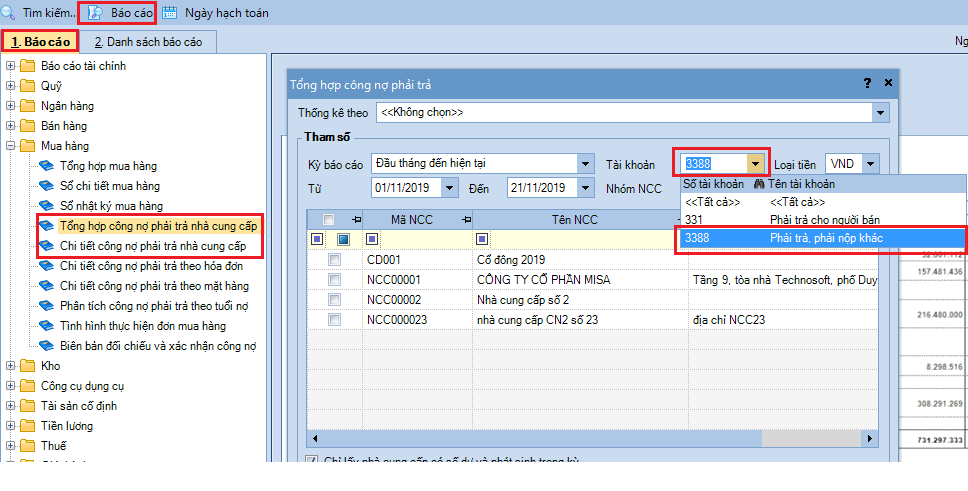Click the Ngân hàng folder icon
The width and height of the screenshot is (968, 491).
tap(28, 106)
